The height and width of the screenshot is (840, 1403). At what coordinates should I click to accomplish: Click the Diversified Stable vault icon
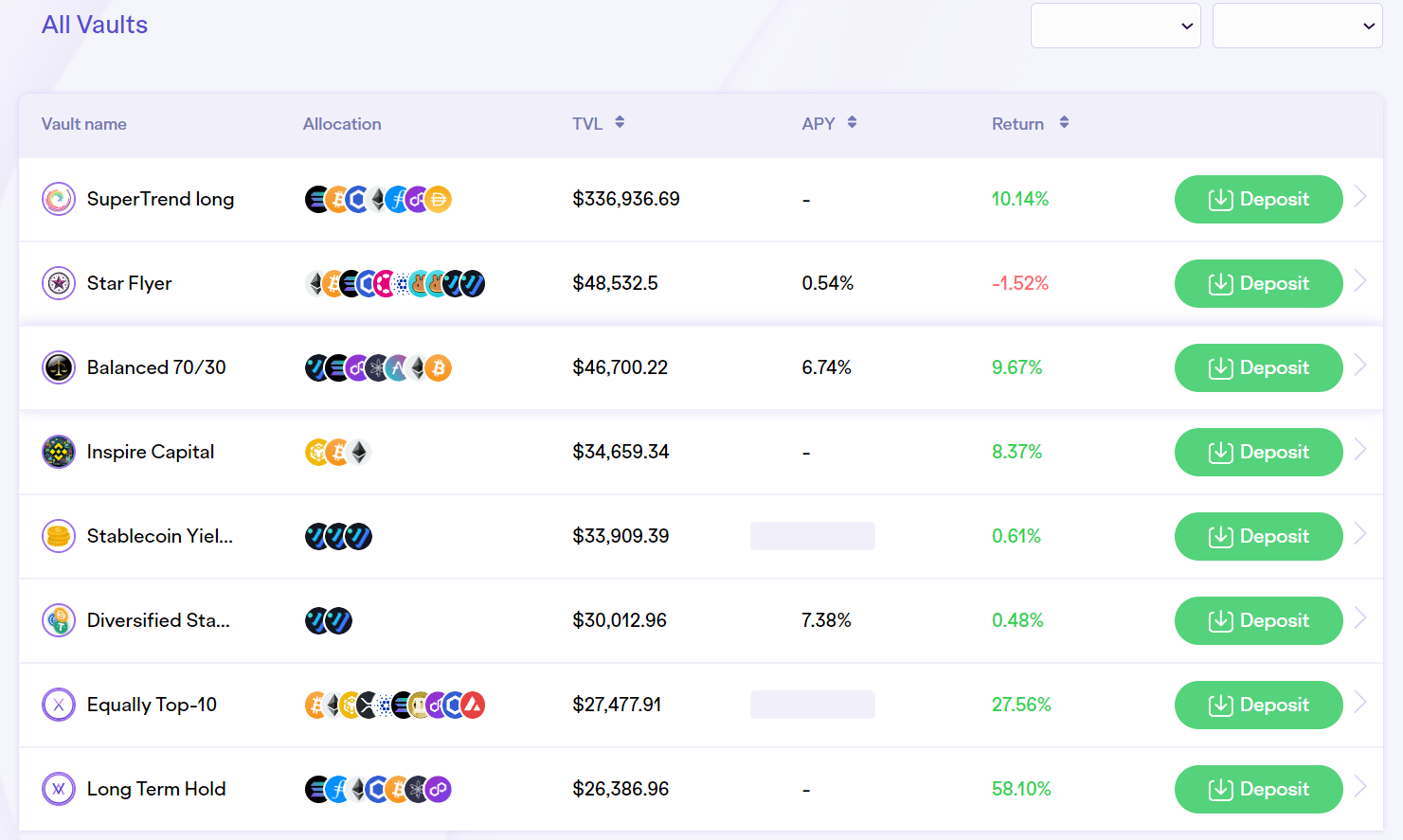coord(59,620)
